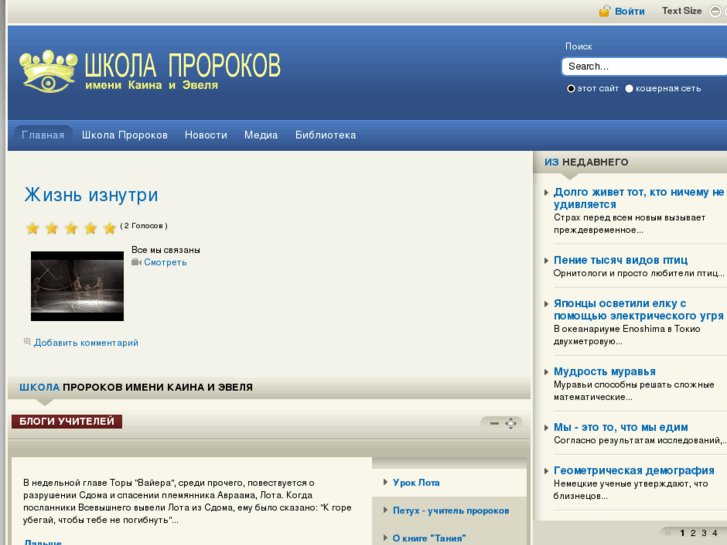Rate article with fourth star
This screenshot has height=545, width=727.
pyautogui.click(x=90, y=228)
